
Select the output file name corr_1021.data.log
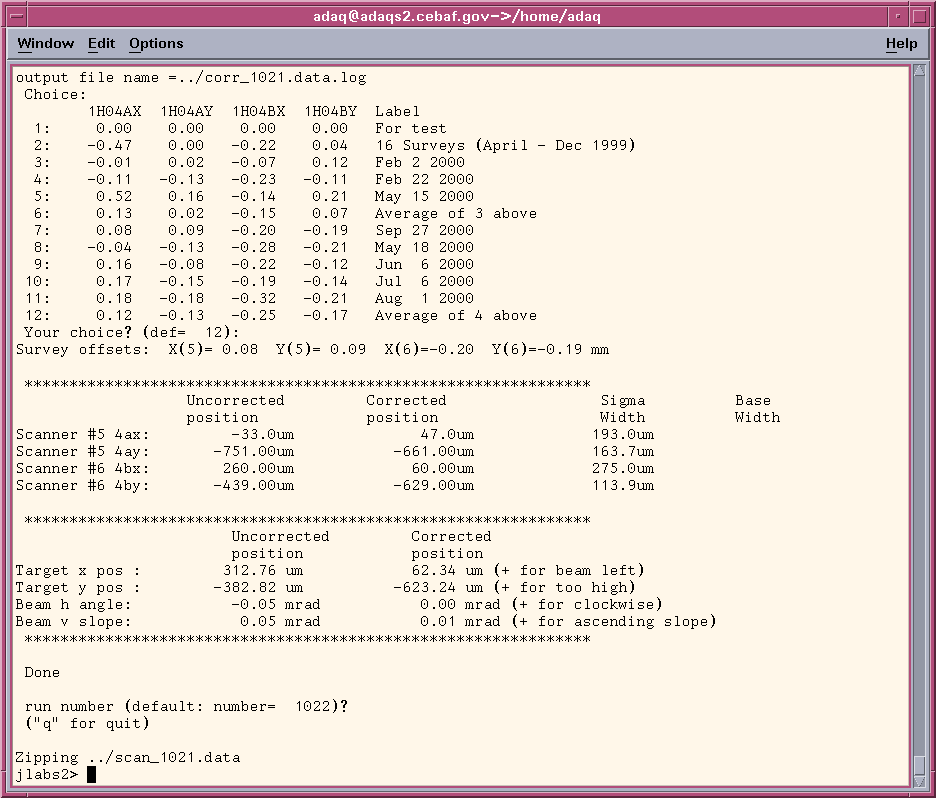[285, 78]
